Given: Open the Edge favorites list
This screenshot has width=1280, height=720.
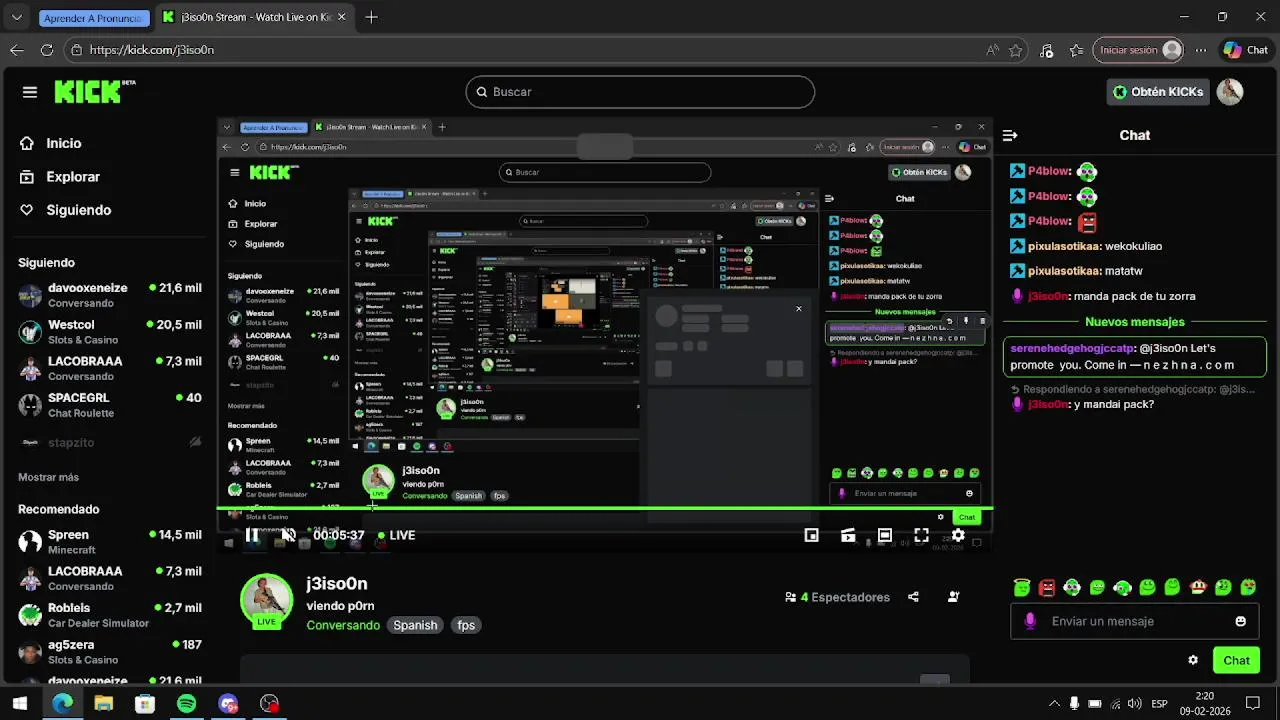Looking at the screenshot, I should [1076, 50].
